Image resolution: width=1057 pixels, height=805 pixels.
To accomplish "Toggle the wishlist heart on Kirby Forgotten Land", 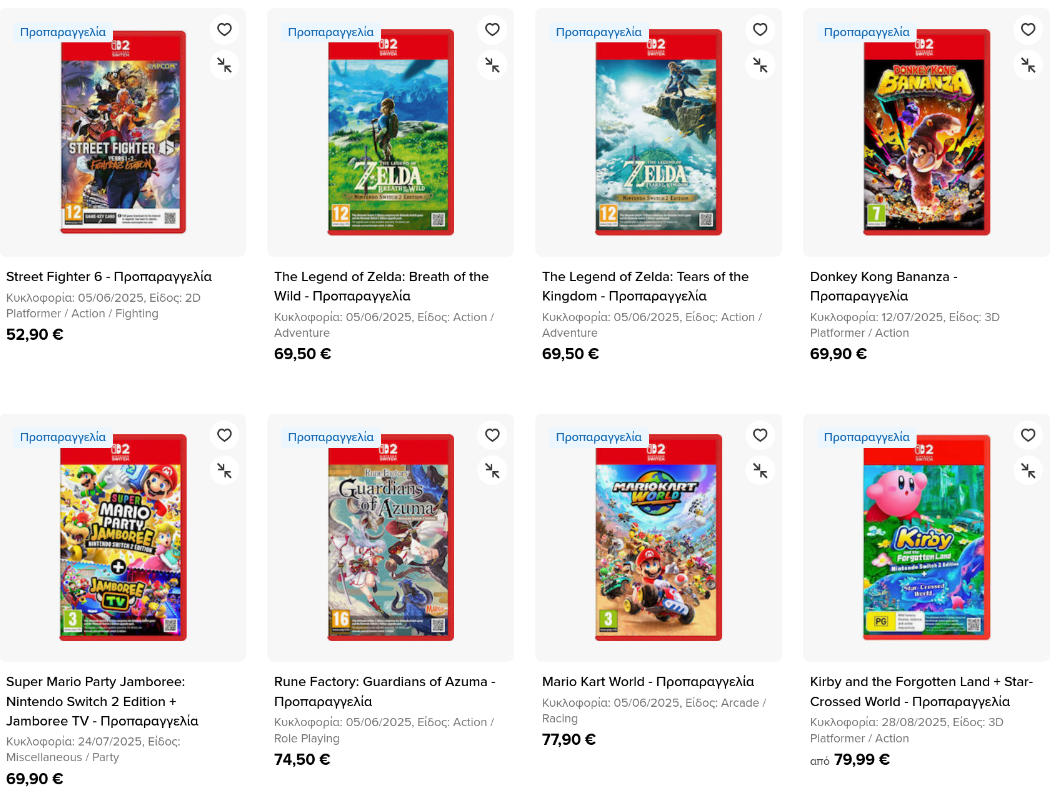I will (1028, 435).
